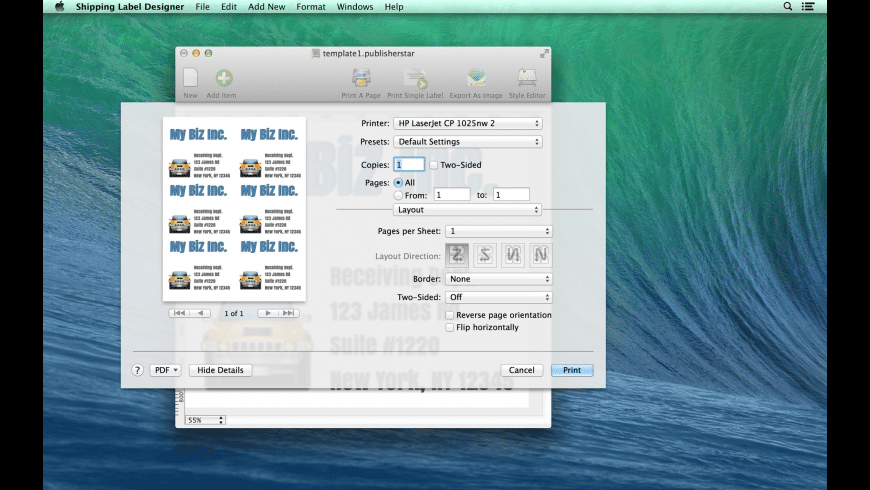Click the Hide Details button

tap(220, 370)
